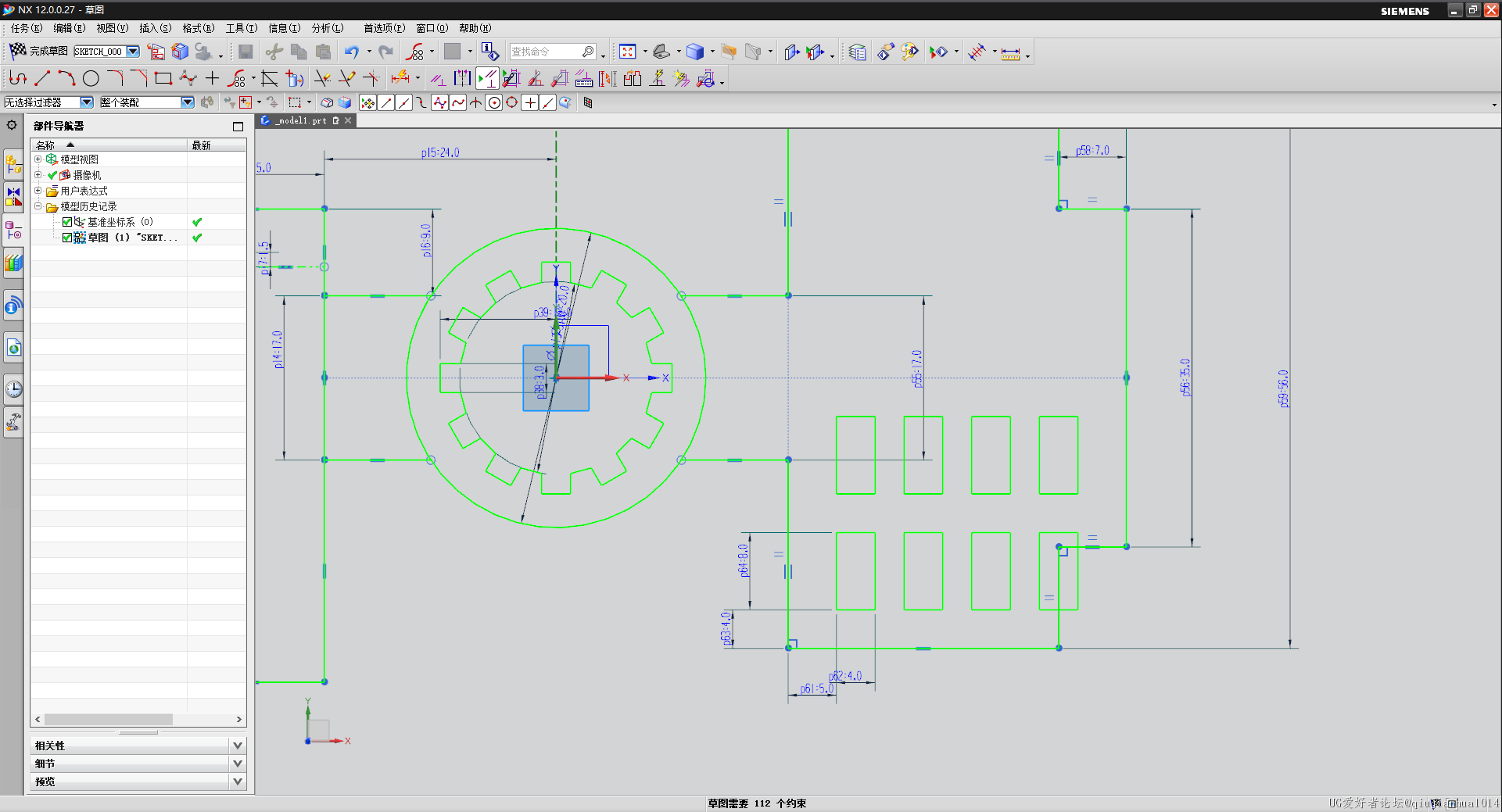Open the 编辑(E) menu

click(69, 28)
